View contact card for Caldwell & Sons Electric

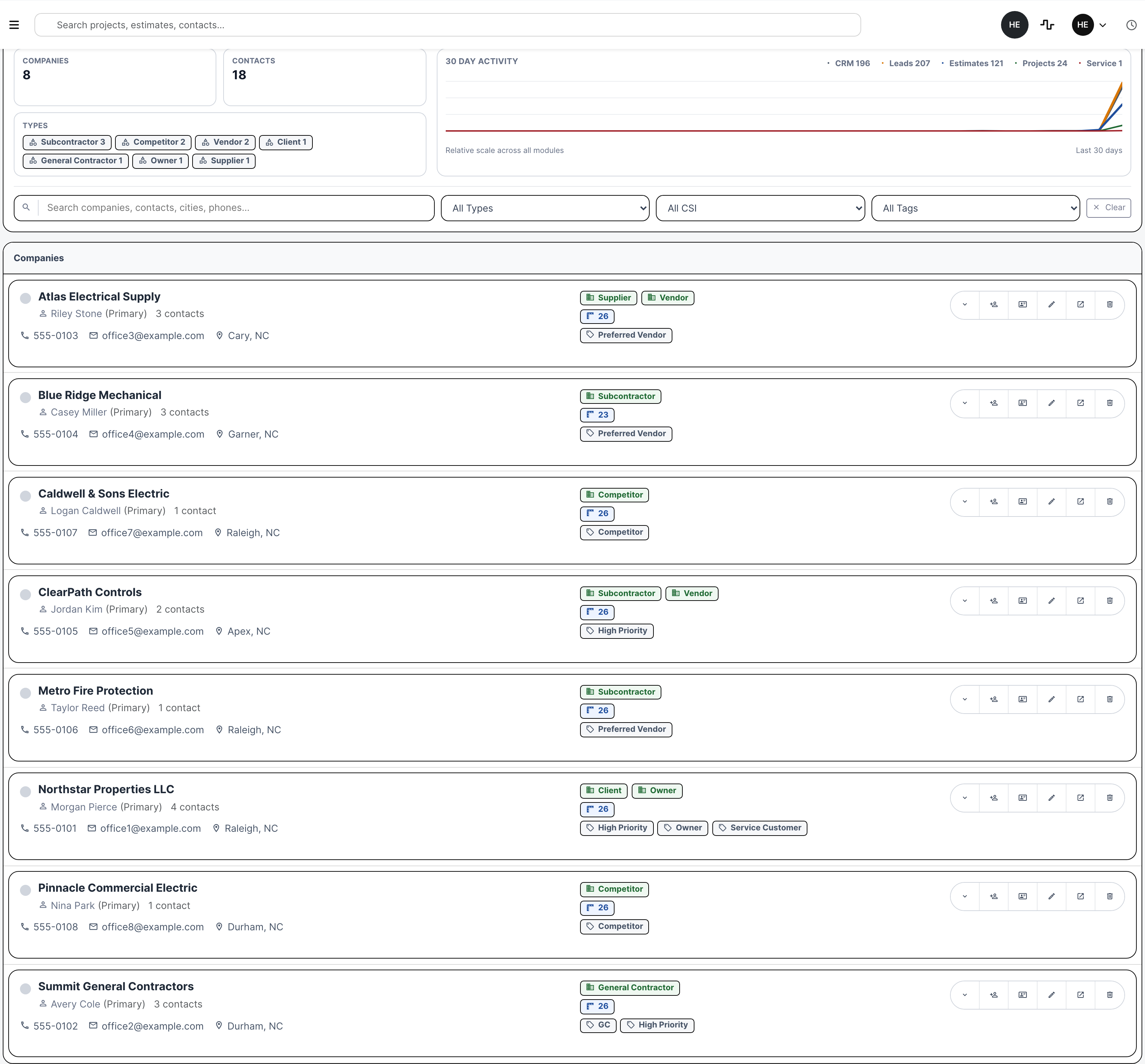click(1022, 501)
